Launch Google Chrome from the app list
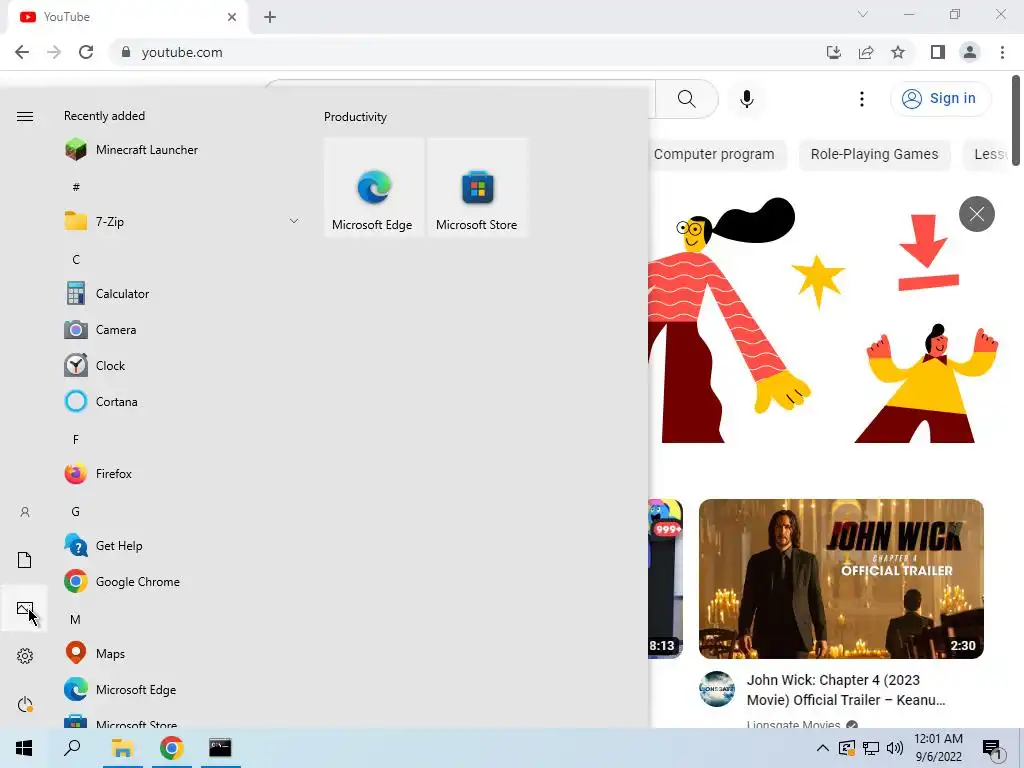The image size is (1024, 768). click(x=182, y=581)
